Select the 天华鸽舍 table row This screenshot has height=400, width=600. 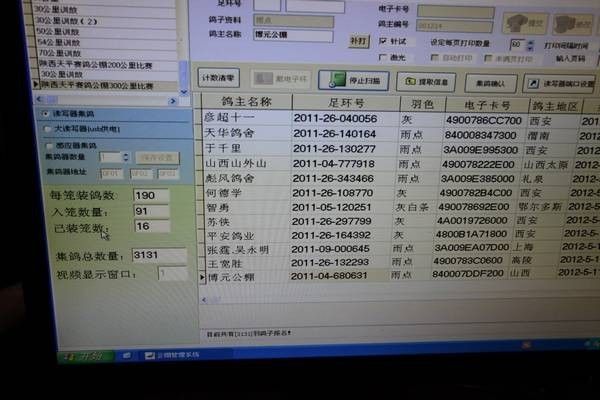pos(400,134)
